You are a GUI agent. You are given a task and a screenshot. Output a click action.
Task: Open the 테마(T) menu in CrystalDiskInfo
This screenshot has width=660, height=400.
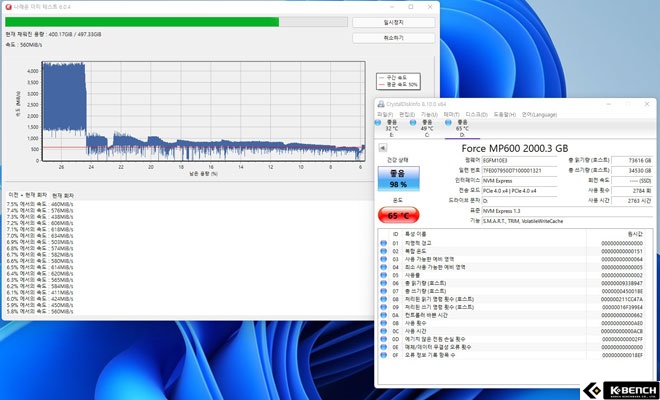point(451,115)
